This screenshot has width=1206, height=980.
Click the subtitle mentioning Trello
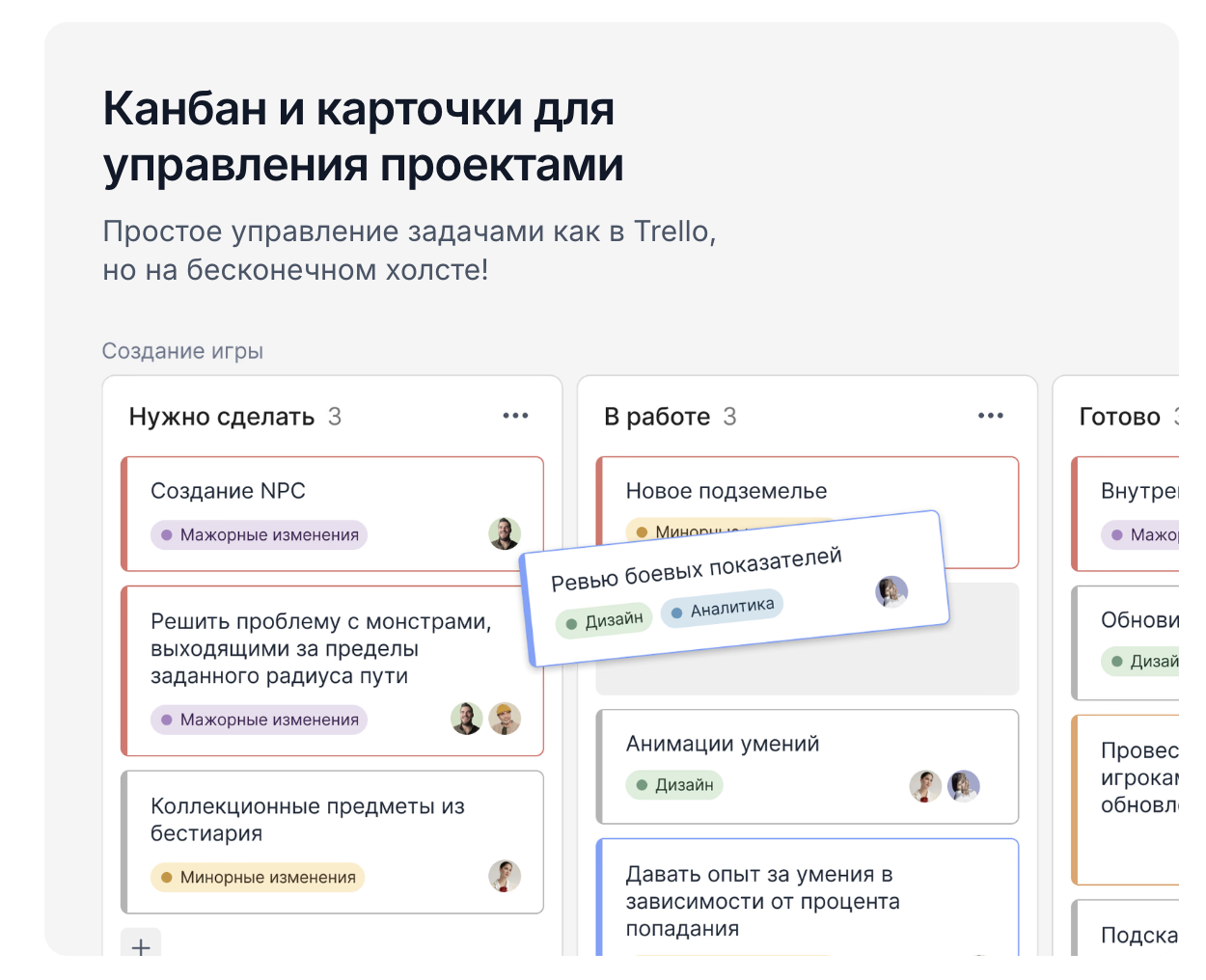(409, 251)
